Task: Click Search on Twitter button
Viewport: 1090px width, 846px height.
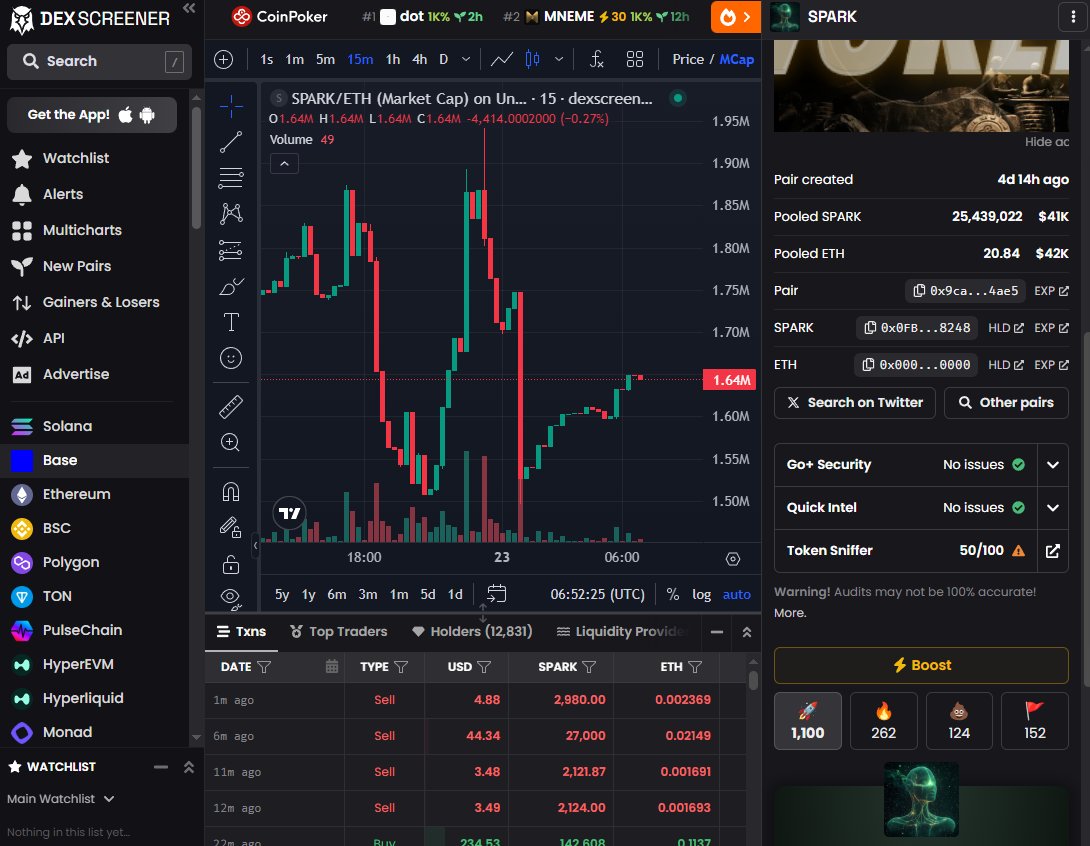Action: click(x=854, y=402)
